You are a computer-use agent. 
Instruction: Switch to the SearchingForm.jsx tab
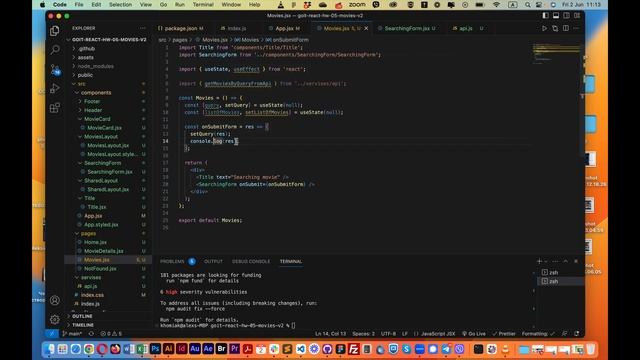[x=407, y=28]
